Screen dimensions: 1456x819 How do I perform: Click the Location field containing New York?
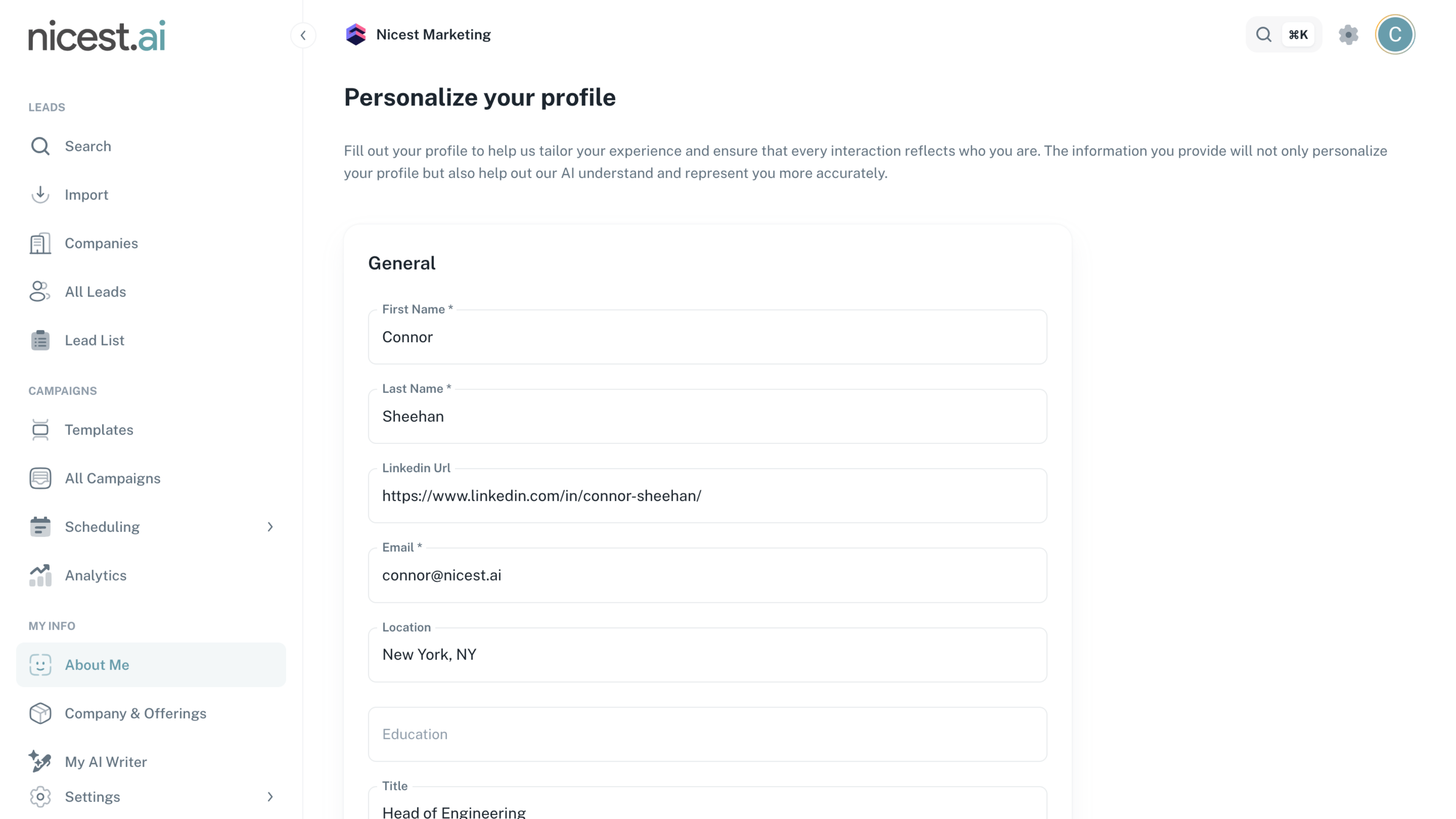(x=707, y=654)
